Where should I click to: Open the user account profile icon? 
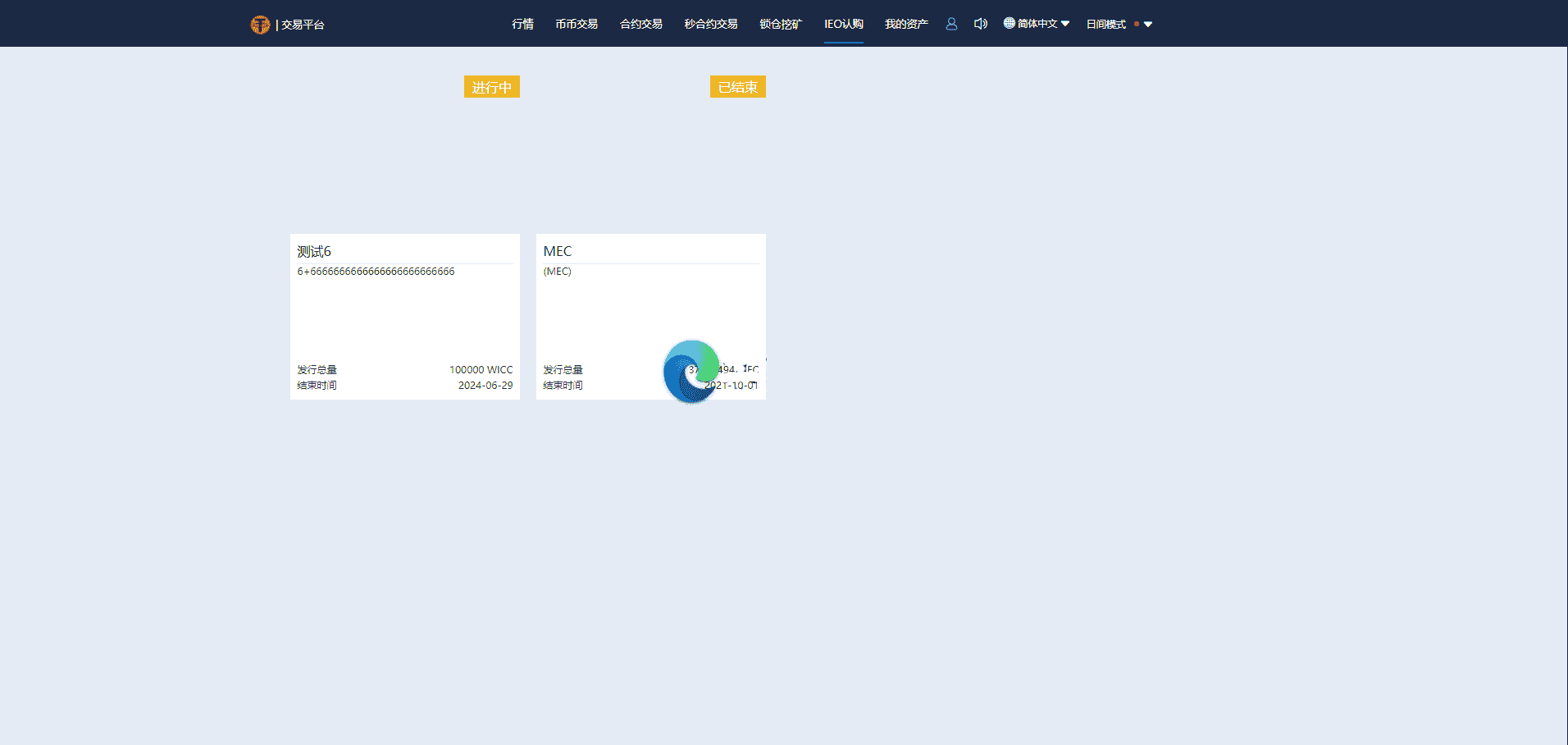(951, 24)
